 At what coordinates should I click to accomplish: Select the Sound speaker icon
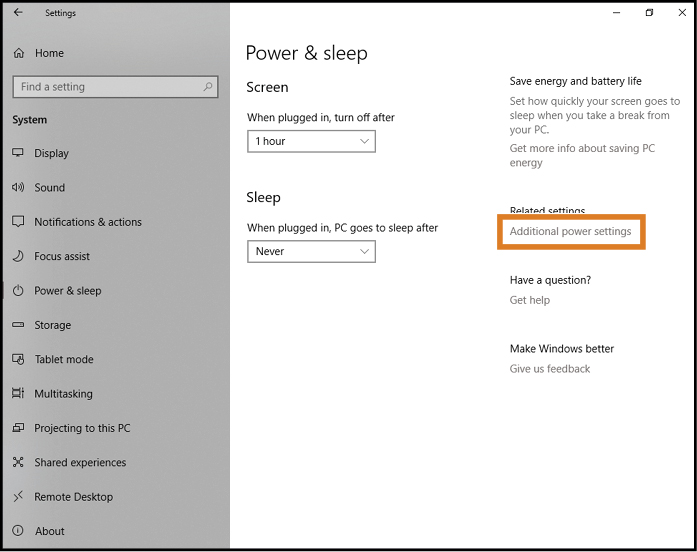click(x=18, y=187)
